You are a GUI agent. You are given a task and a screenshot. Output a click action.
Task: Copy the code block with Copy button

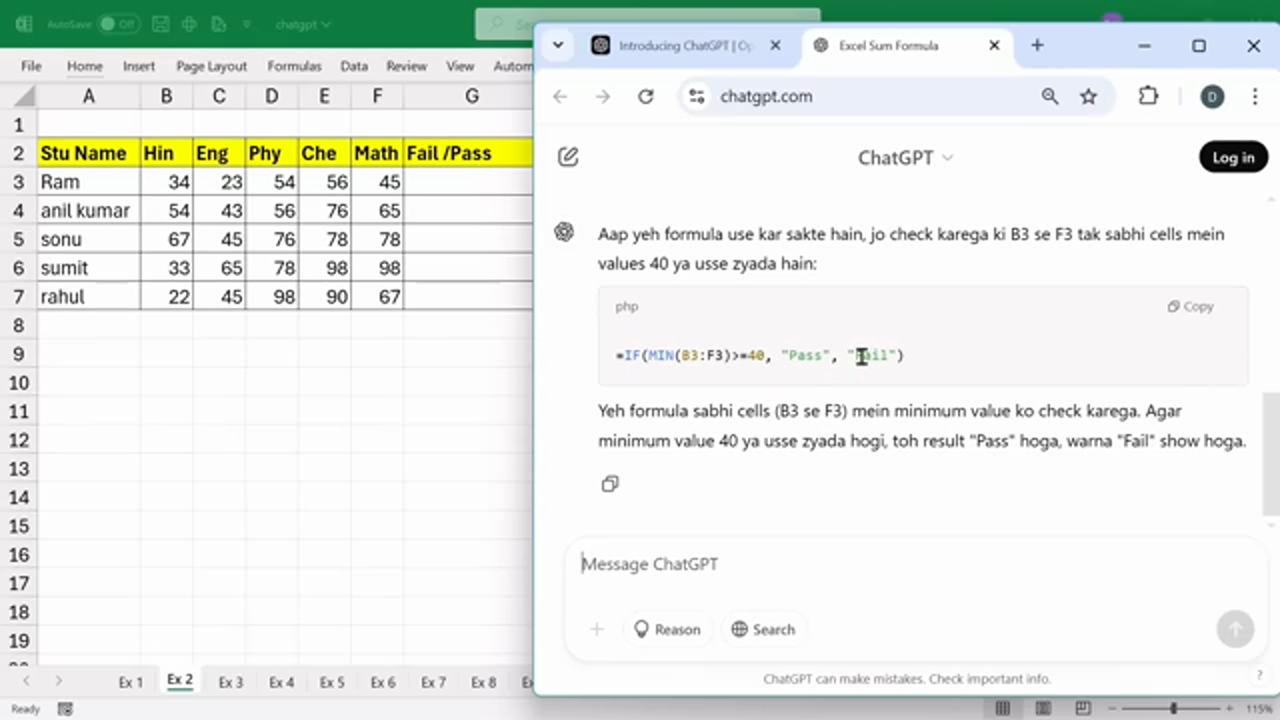[1191, 306]
